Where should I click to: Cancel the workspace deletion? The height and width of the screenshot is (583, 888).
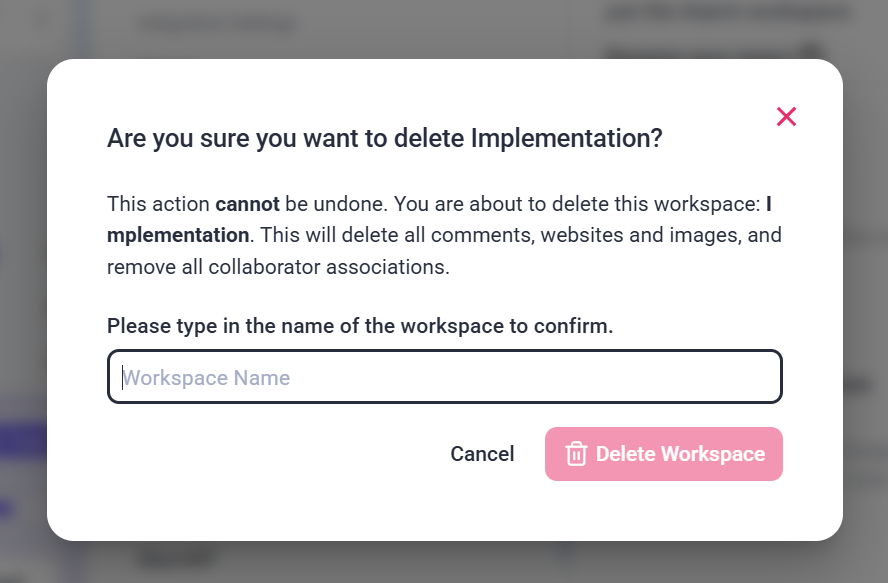(x=482, y=454)
